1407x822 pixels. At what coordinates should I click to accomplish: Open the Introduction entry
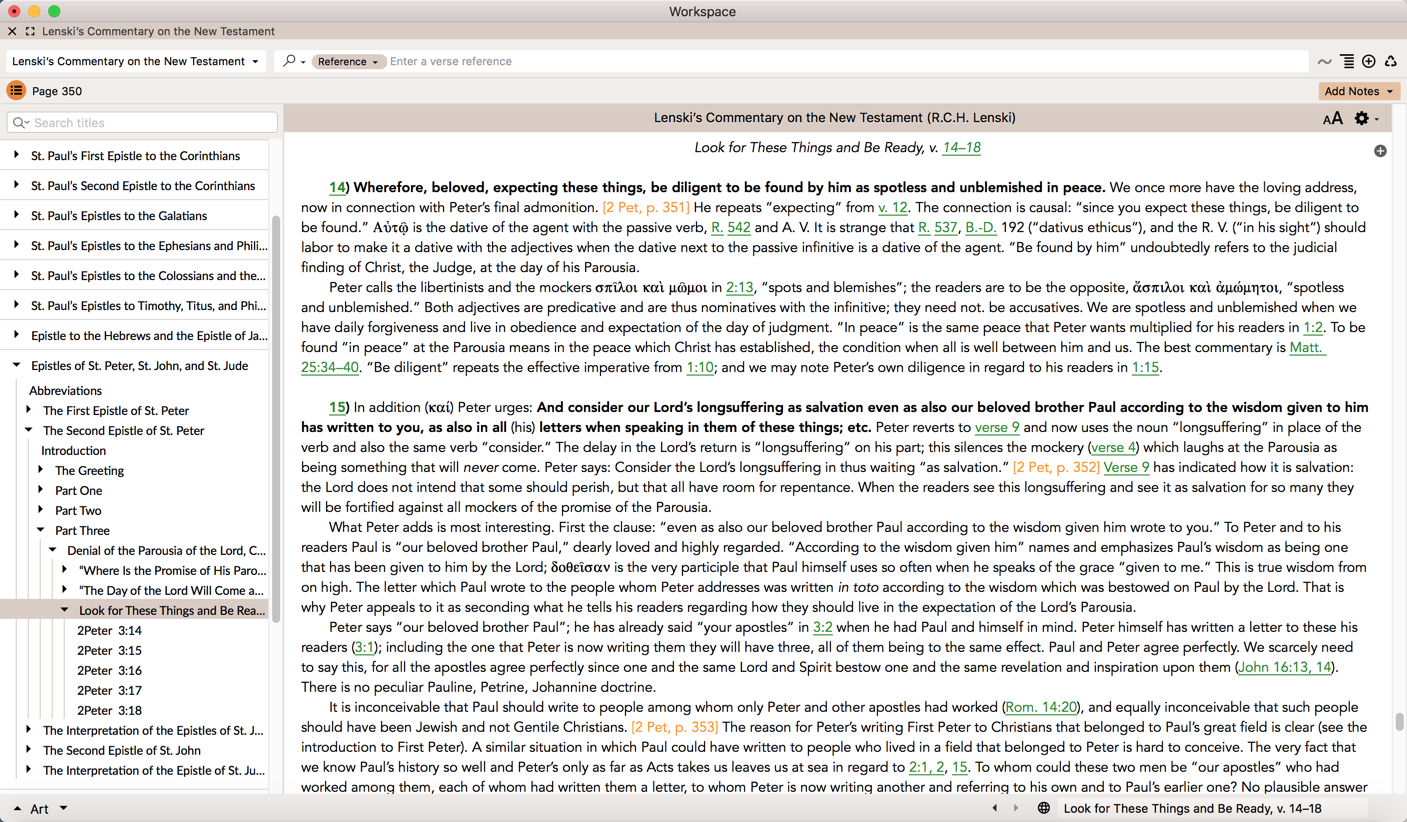coord(73,451)
